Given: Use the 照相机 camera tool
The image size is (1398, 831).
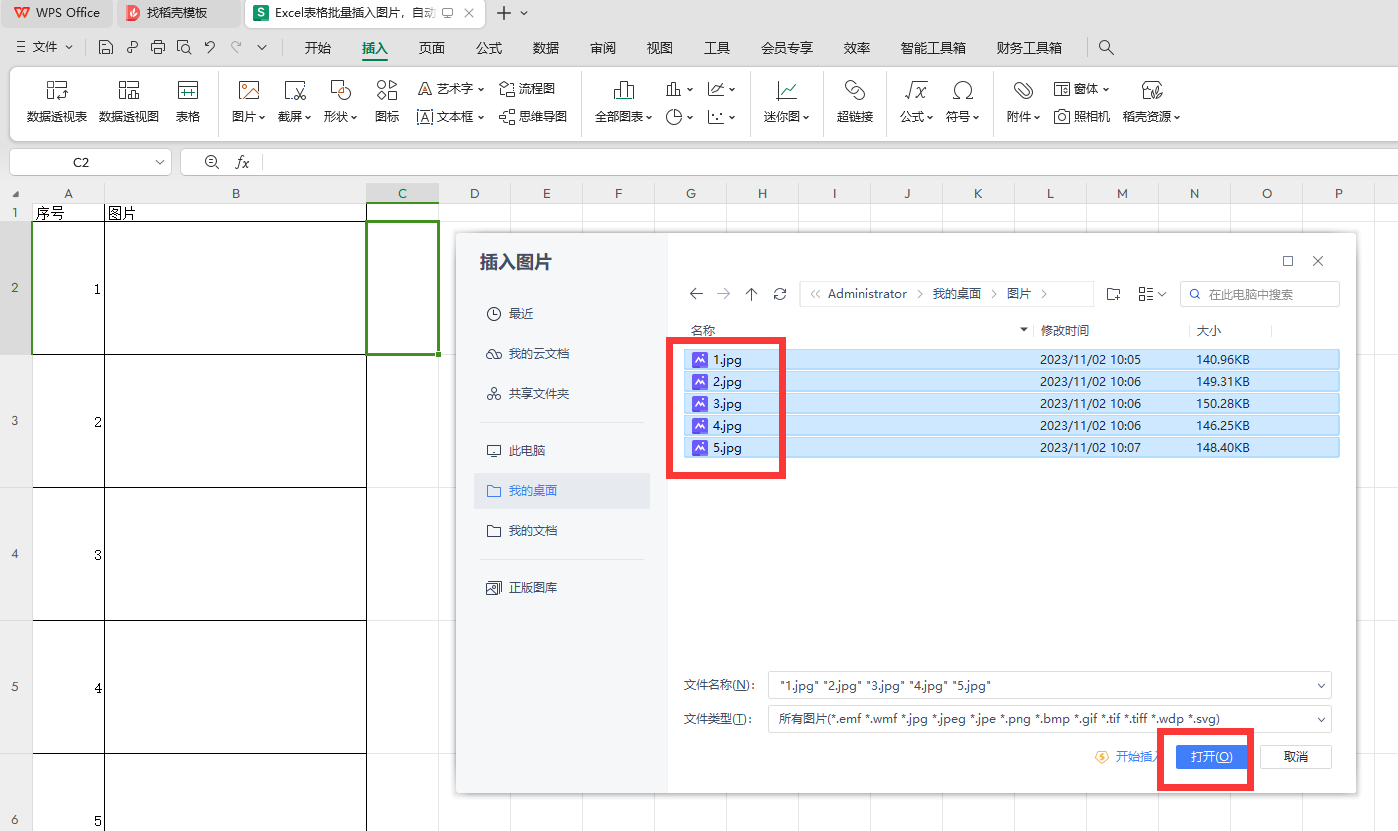Looking at the screenshot, I should (1081, 116).
